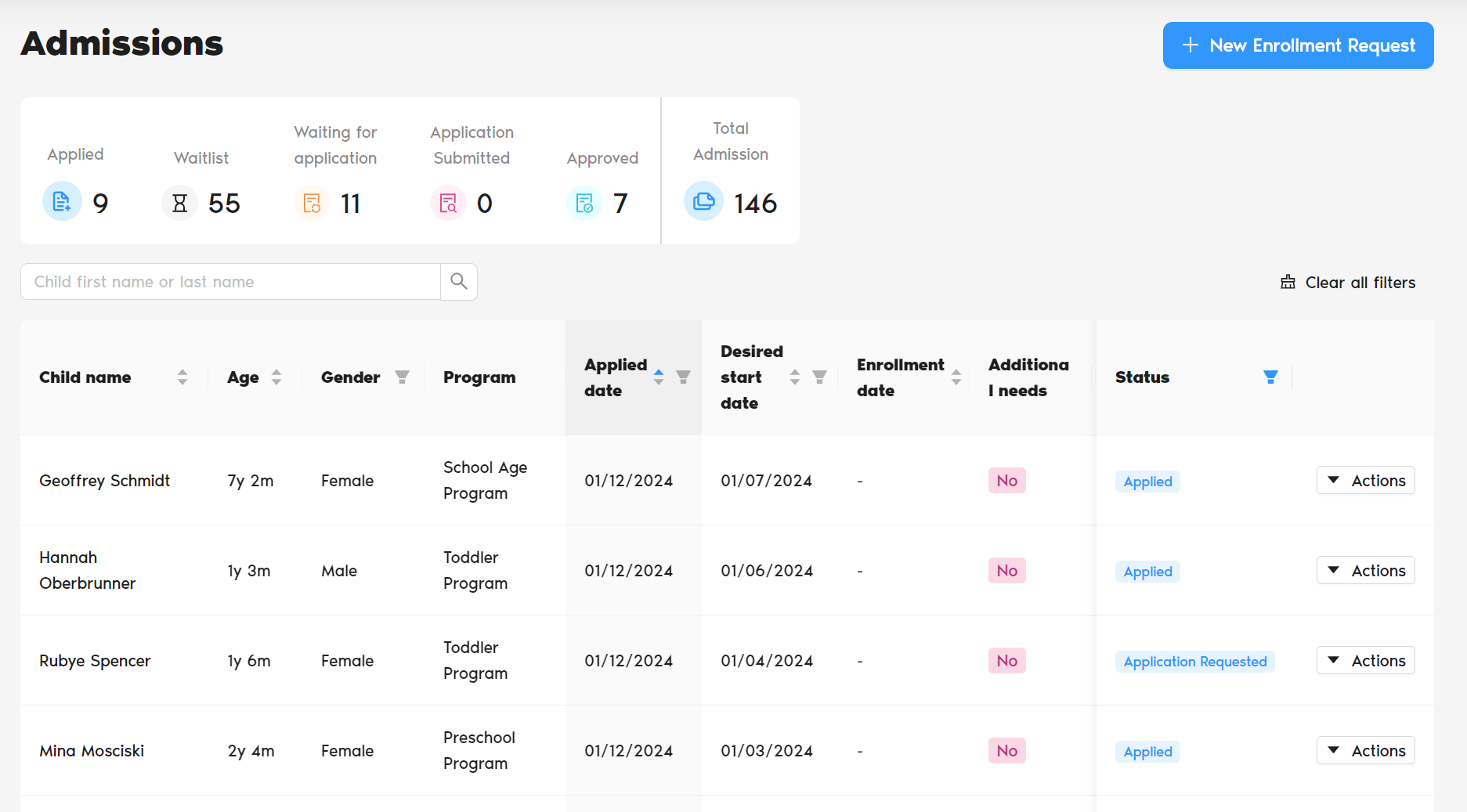The width and height of the screenshot is (1467, 812).
Task: Click the Total Admission icon
Action: [x=703, y=200]
